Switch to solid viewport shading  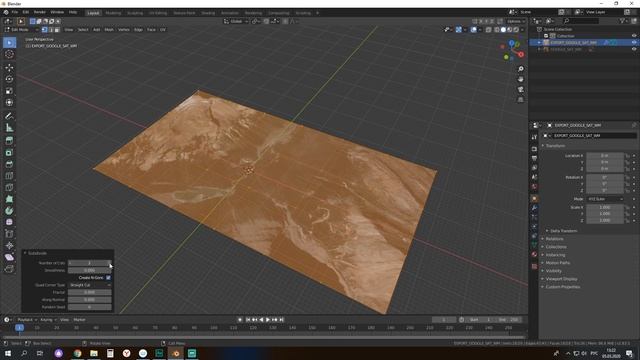click(503, 30)
